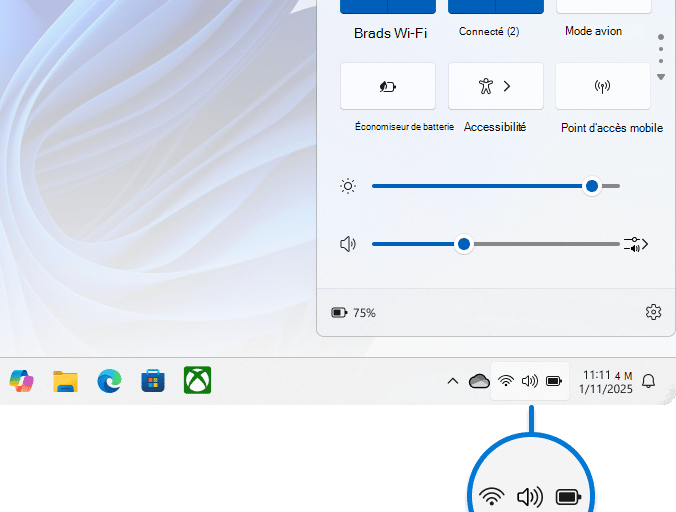Open all settings gear icon
676x512 pixels.
point(653,312)
